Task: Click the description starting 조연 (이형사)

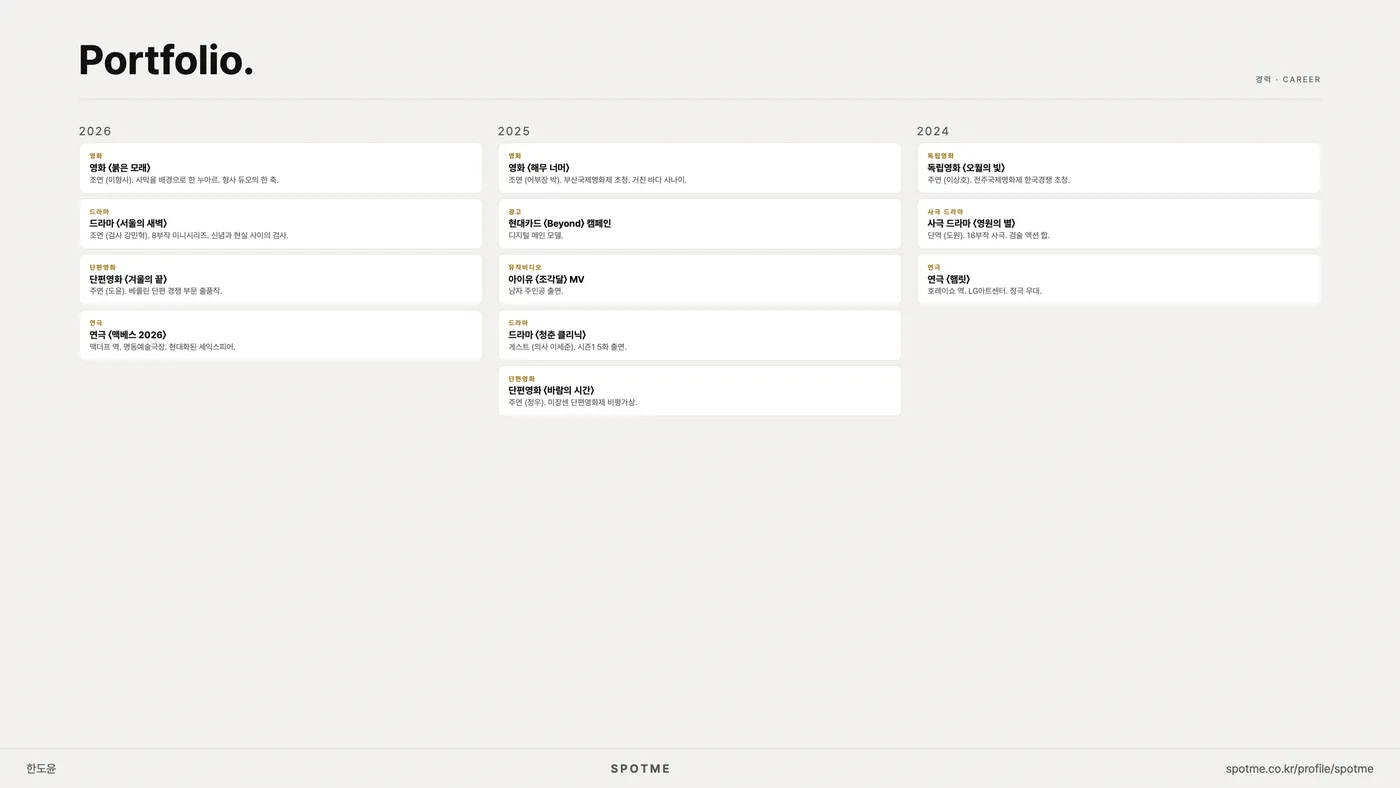Action: (184, 180)
